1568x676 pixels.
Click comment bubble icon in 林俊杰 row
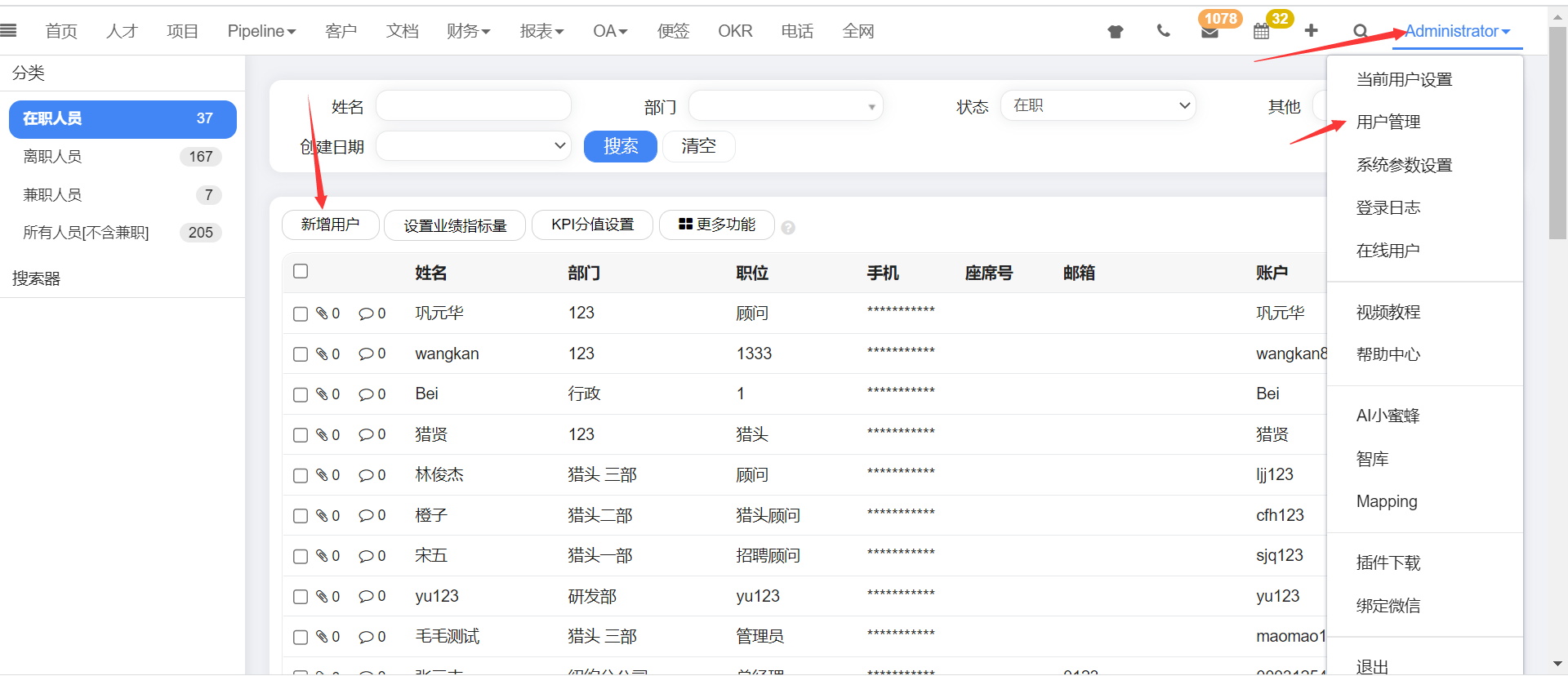click(x=367, y=475)
